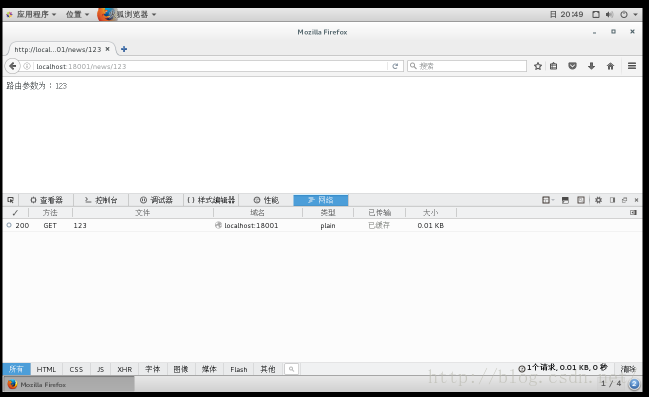This screenshot has width=649, height=397.
Task: Toggle the split console icon
Action: pos(565,200)
